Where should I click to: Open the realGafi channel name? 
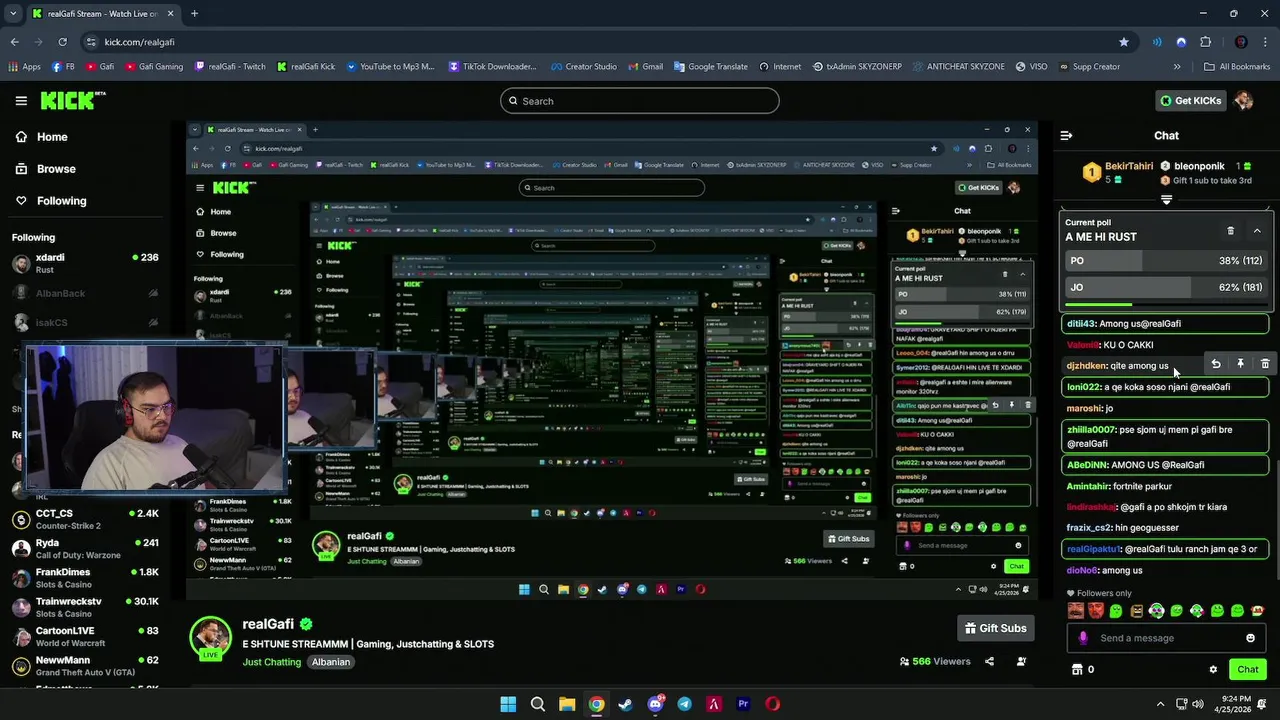pyautogui.click(x=268, y=624)
